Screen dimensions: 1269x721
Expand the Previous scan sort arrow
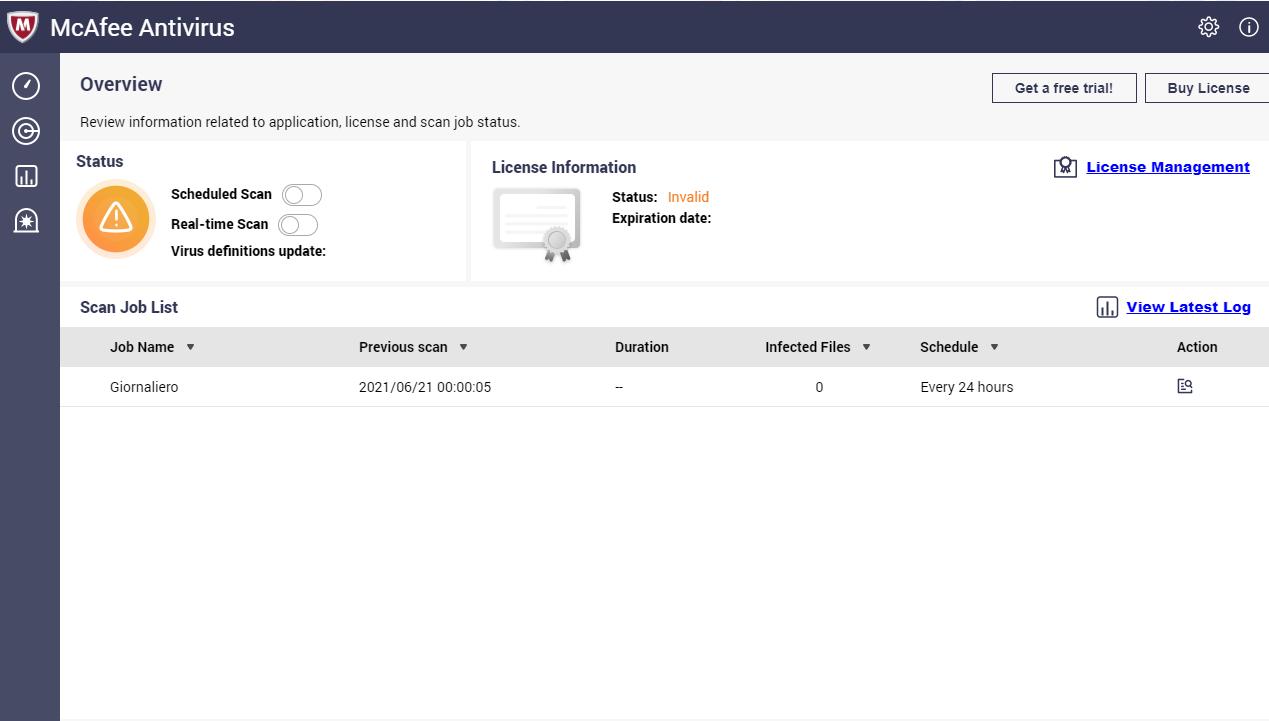tap(463, 348)
